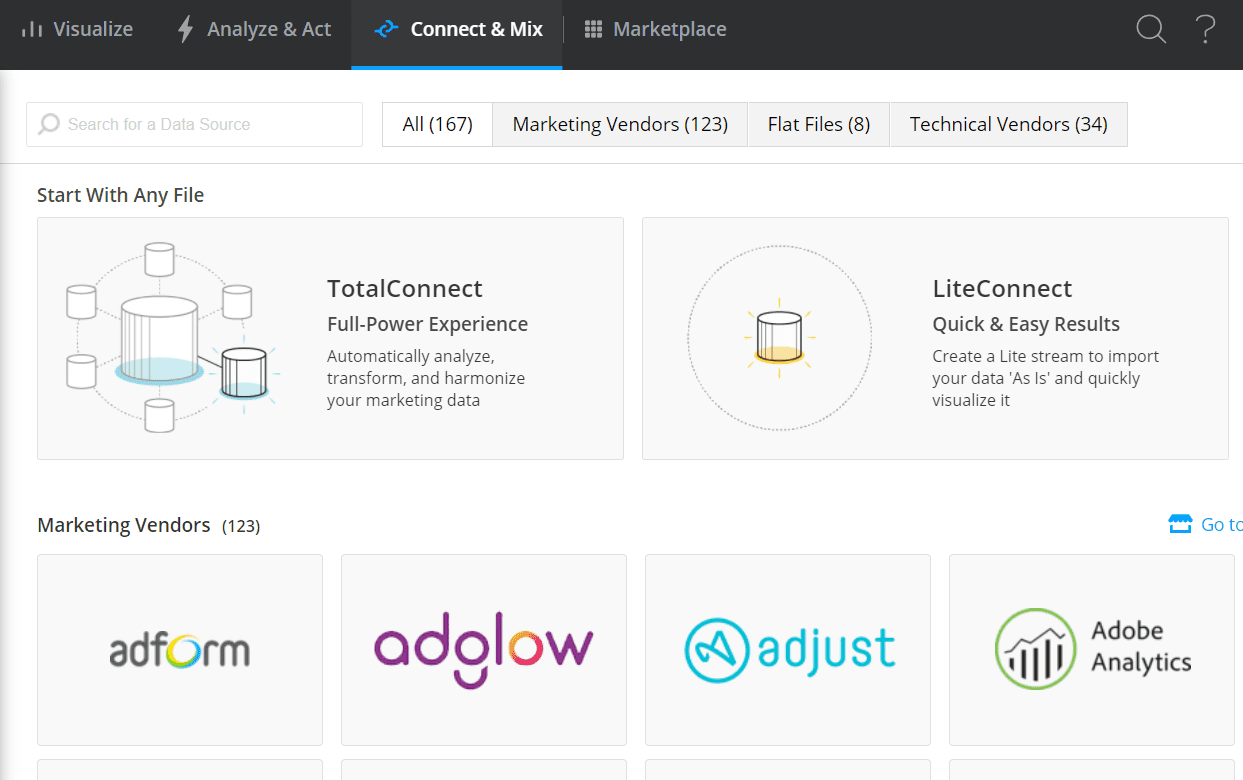Select the LiteConnect Quick & Easy Results card
Image resolution: width=1243 pixels, height=780 pixels.
[935, 338]
